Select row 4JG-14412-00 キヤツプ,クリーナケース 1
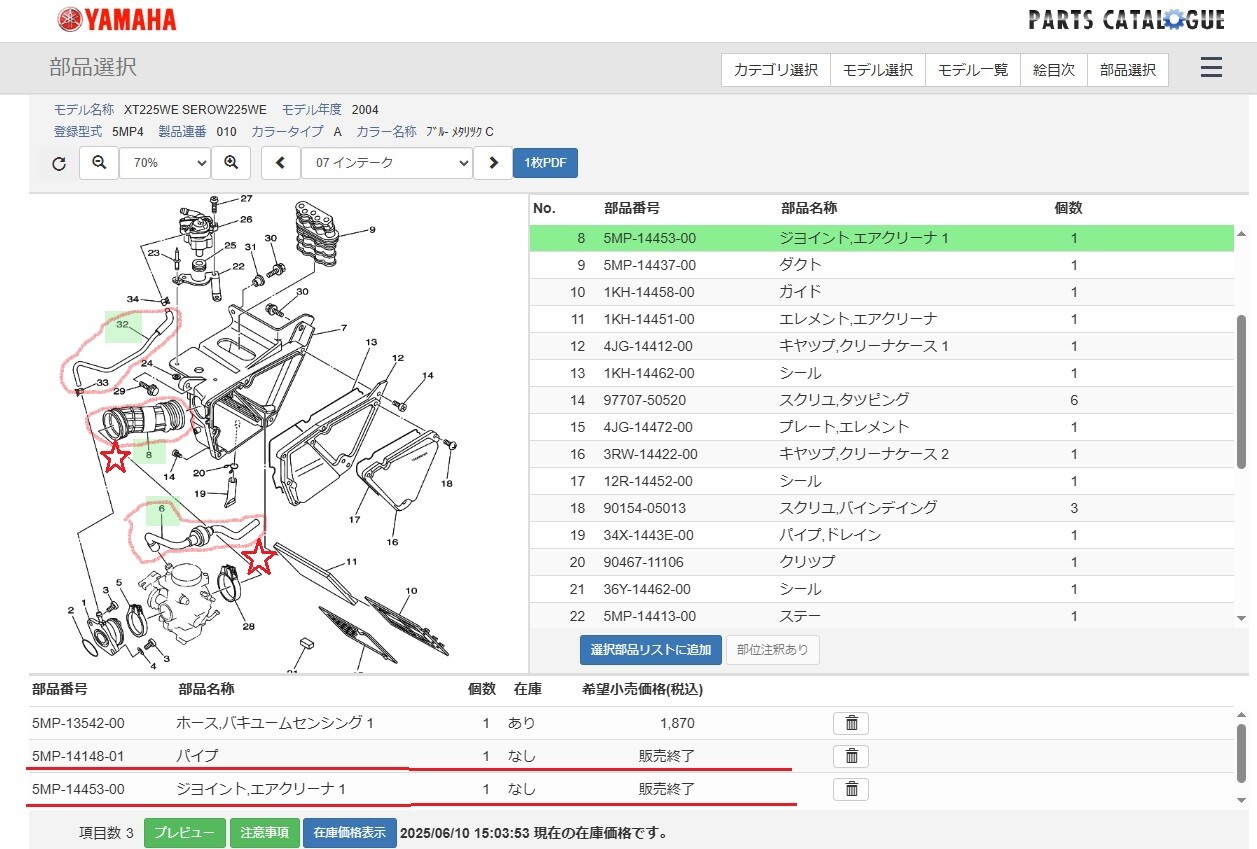Image resolution: width=1257 pixels, height=849 pixels. [880, 346]
